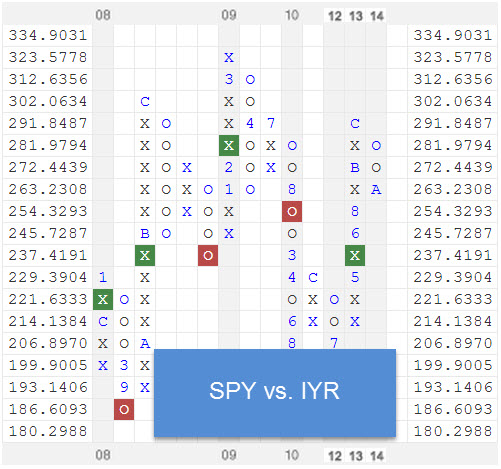The height and width of the screenshot is (469, 501).
Task: Click the C in the 291.8487 row
Action: (355, 124)
